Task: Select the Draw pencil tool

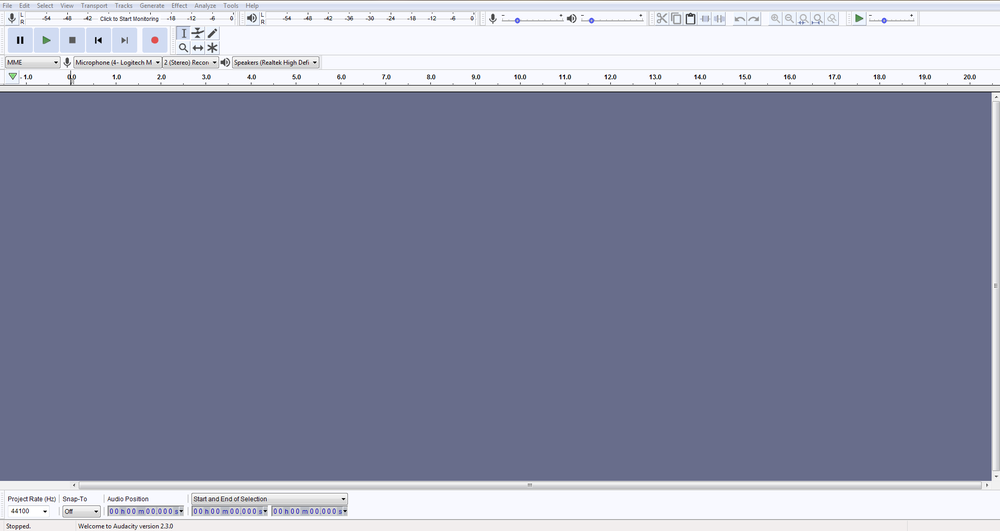Action: (212, 33)
